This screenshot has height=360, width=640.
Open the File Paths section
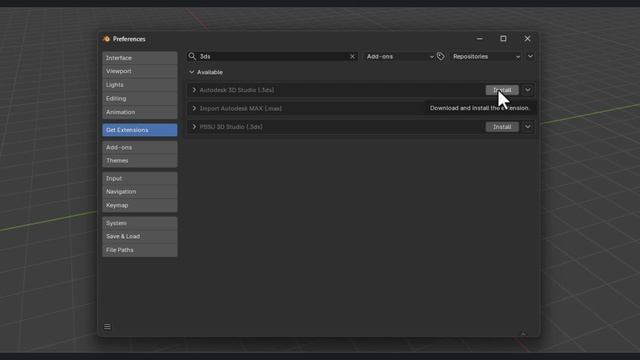point(140,250)
